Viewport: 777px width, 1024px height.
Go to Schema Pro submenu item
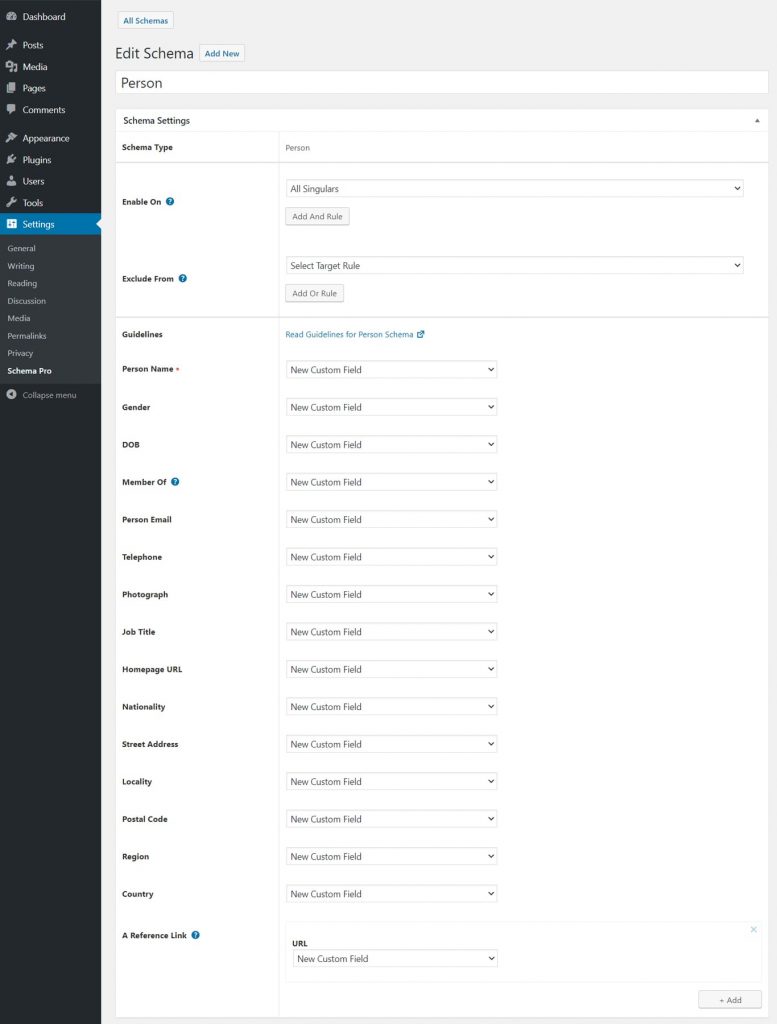click(x=29, y=371)
